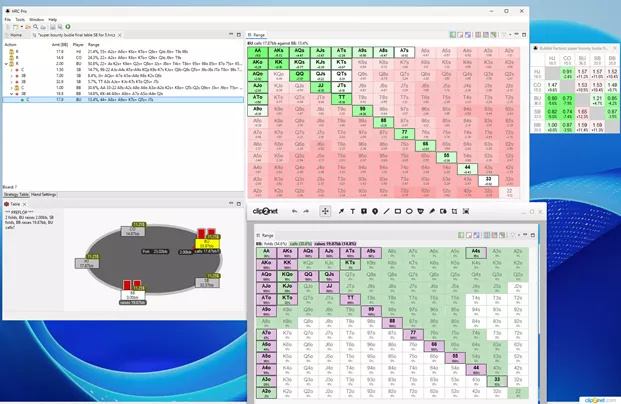The width and height of the screenshot is (621, 404).
Task: Select the move tool in clip2net toolbar
Action: [325, 211]
